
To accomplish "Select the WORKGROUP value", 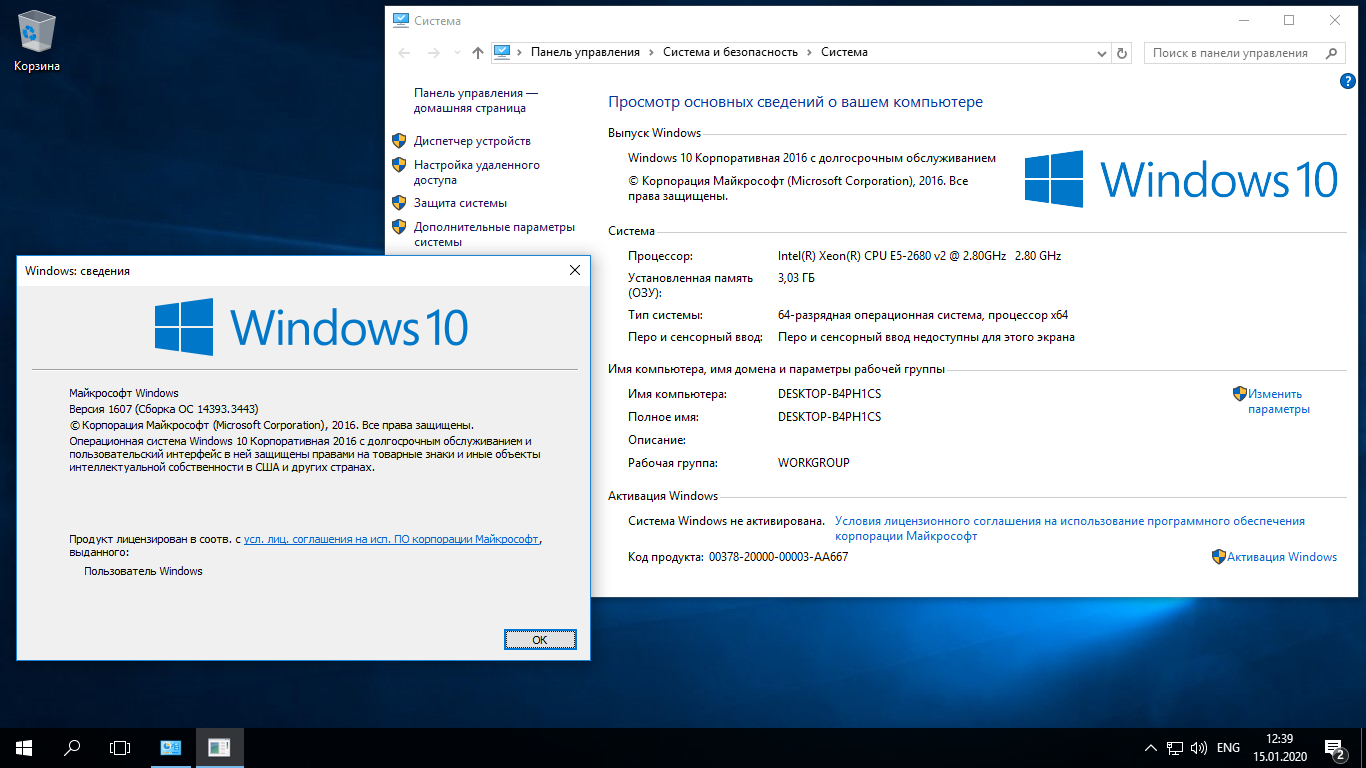I will pyautogui.click(x=814, y=463).
